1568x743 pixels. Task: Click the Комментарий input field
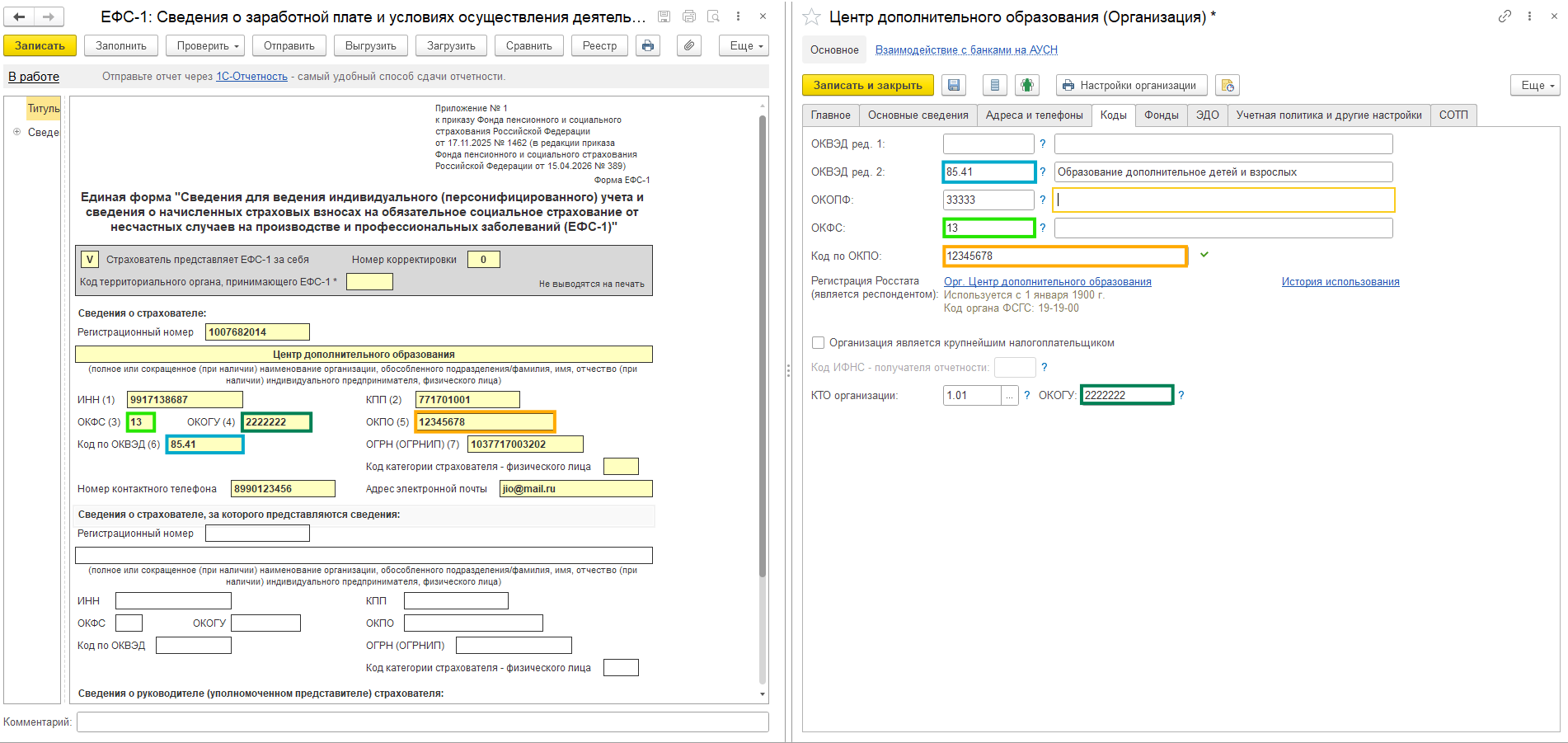(x=423, y=722)
